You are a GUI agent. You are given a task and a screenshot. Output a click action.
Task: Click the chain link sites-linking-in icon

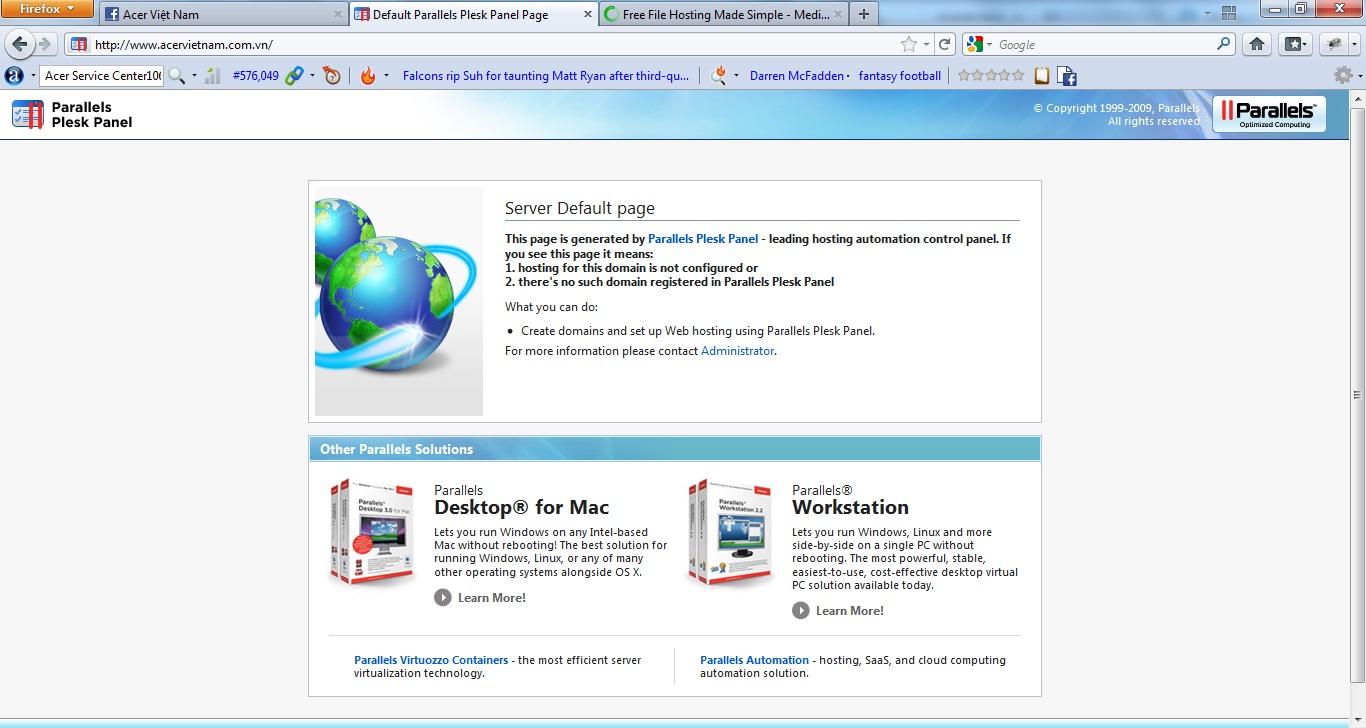[294, 76]
